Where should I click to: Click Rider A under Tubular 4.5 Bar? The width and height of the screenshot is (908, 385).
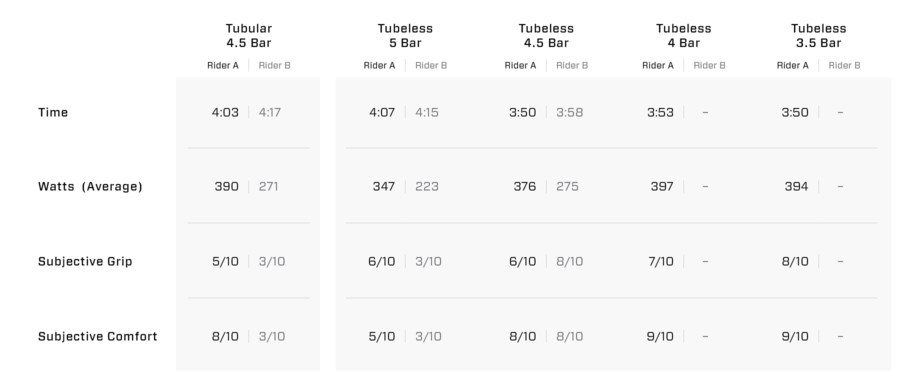223,65
